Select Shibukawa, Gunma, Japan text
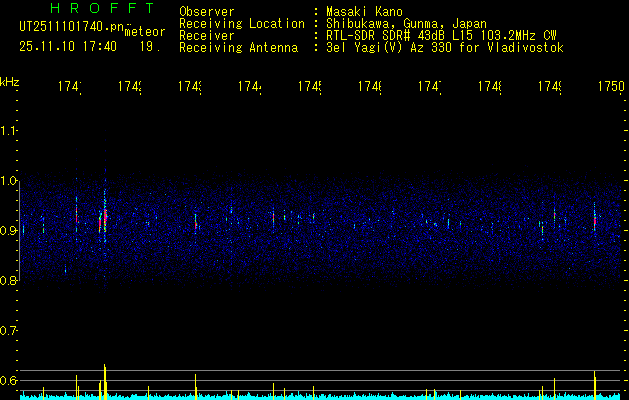Screen dimensions: 629x400 coord(406,24)
